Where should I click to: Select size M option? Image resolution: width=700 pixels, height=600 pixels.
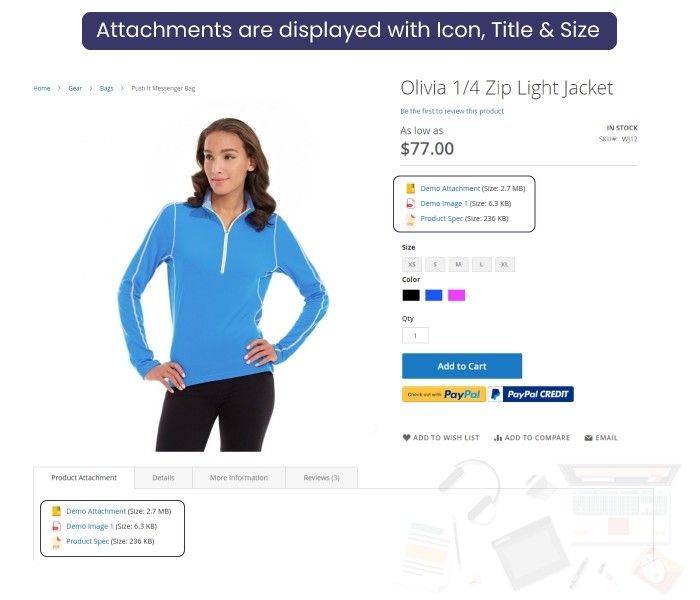(458, 264)
